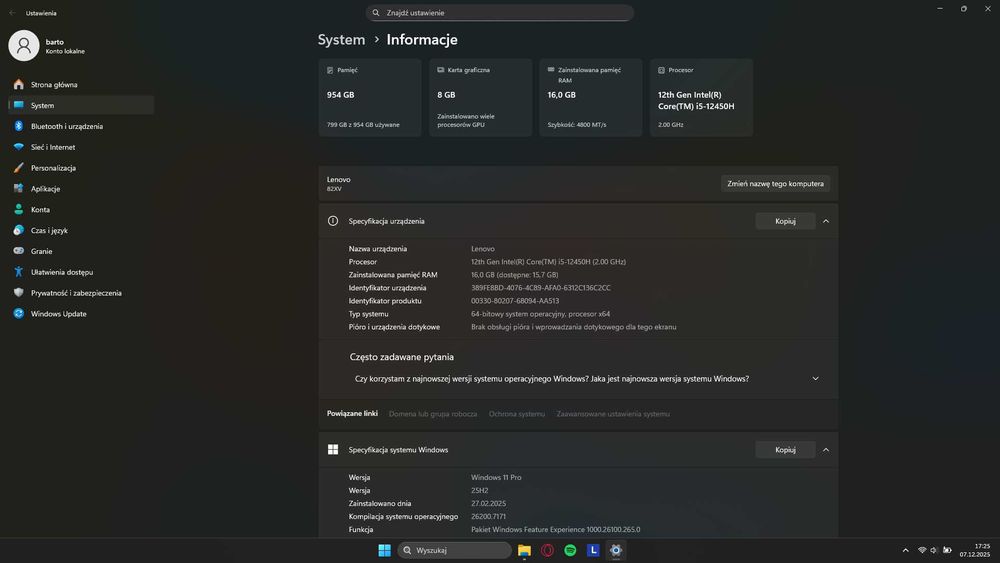Screen dimensions: 1000x563
Task: Select the Windows 11 Pro value
Action: coord(496,477)
